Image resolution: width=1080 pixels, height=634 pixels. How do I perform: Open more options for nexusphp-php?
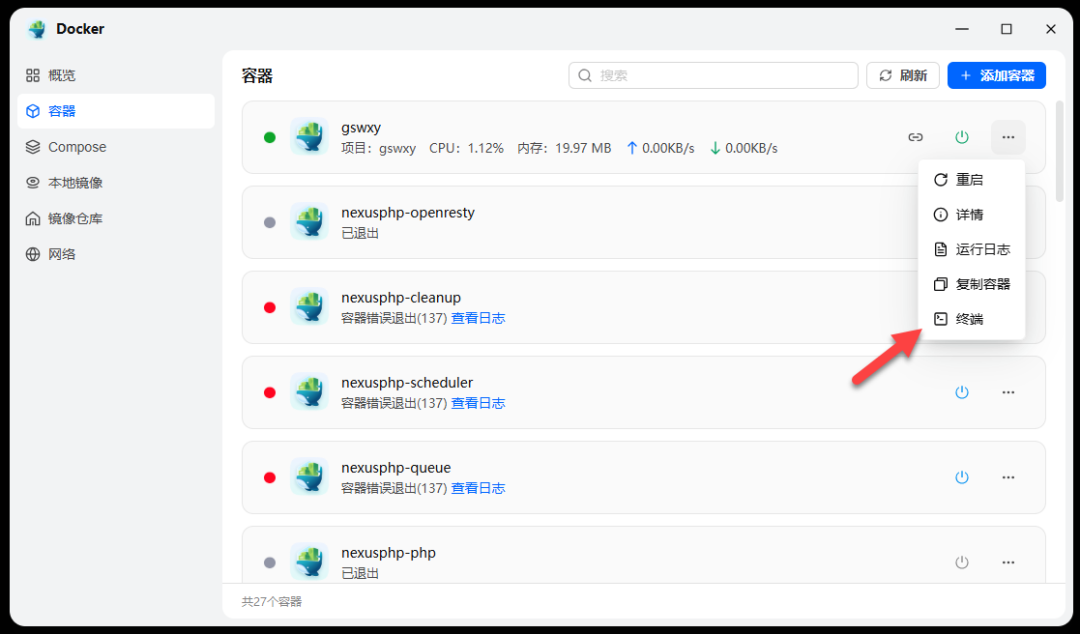[1008, 562]
